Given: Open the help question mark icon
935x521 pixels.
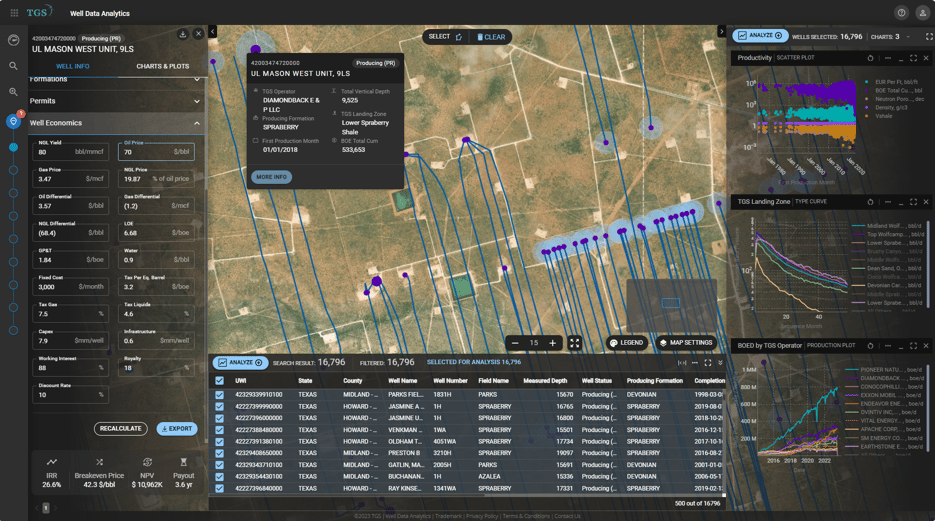Looking at the screenshot, I should [901, 13].
